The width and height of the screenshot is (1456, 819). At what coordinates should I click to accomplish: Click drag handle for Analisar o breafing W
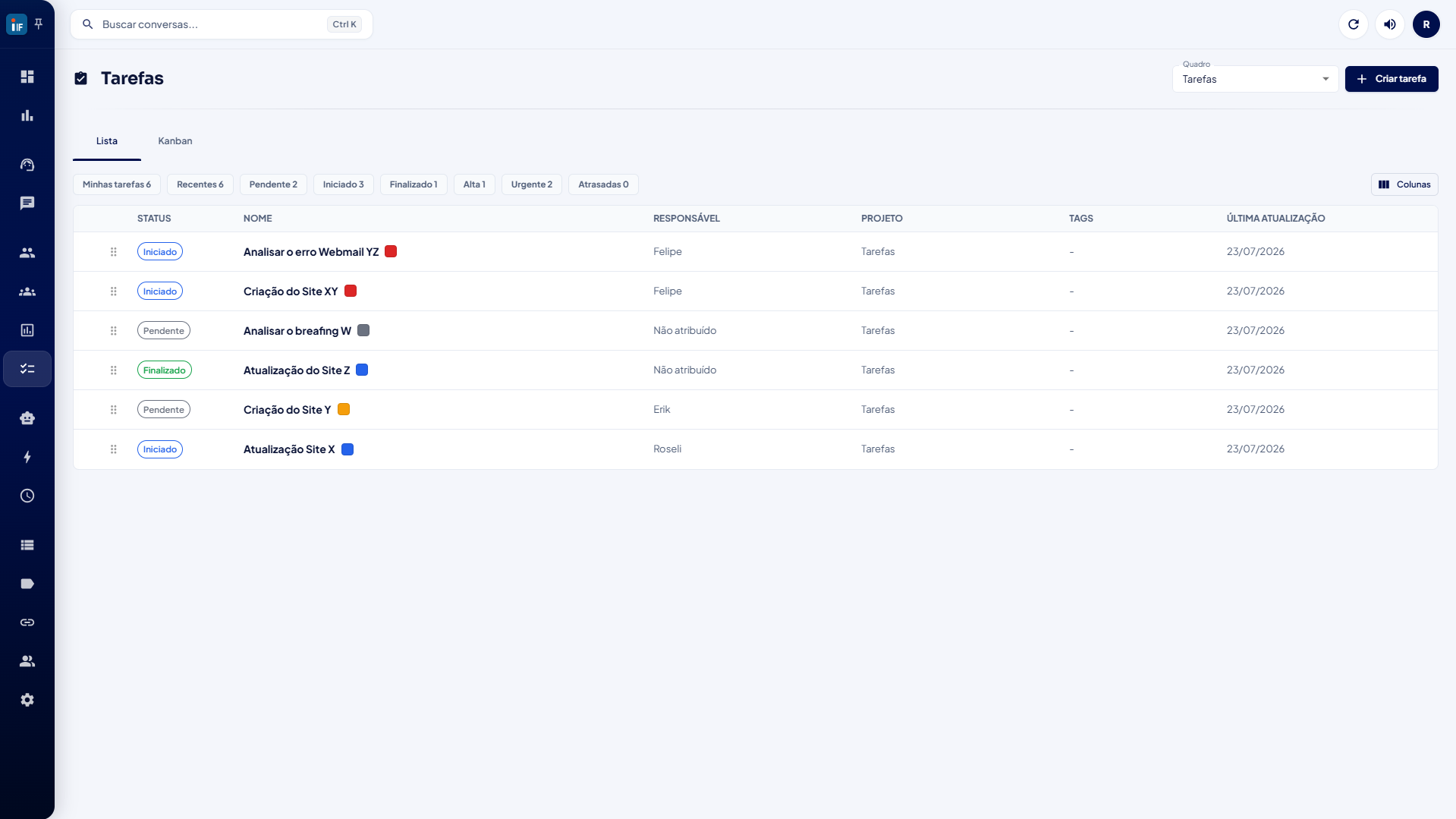pyautogui.click(x=113, y=331)
